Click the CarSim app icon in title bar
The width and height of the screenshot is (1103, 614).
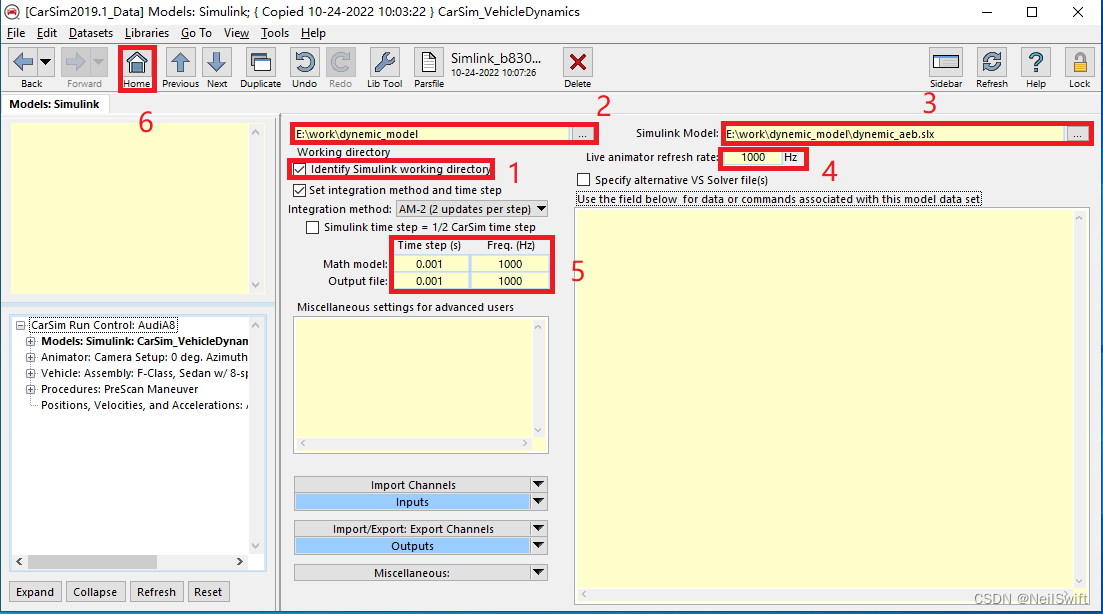point(12,11)
